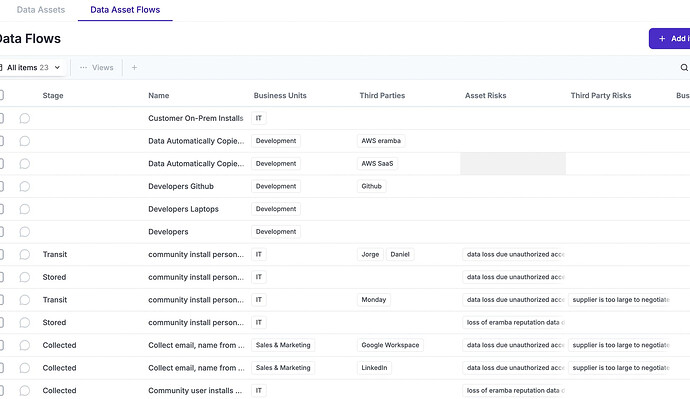Click the AWS eramba third party tag

coord(381,141)
